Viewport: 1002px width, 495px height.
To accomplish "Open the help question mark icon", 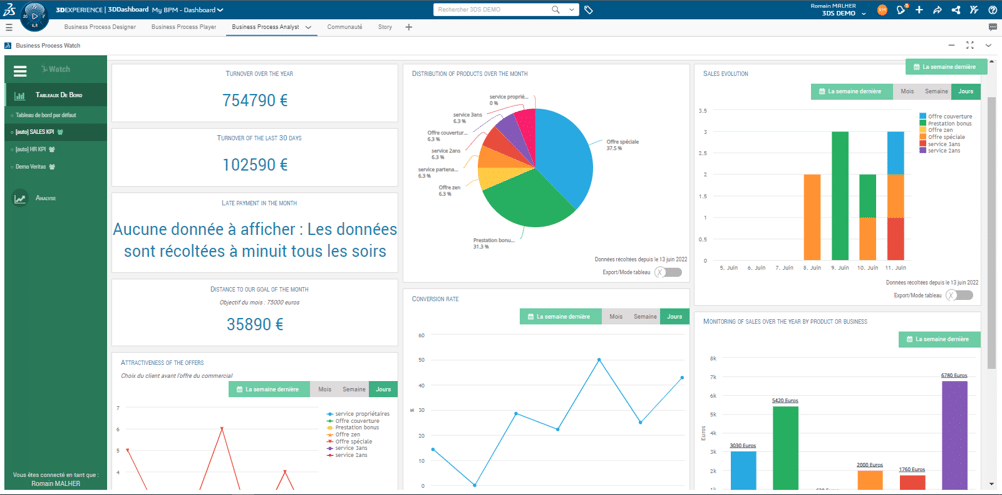I will pyautogui.click(x=991, y=10).
